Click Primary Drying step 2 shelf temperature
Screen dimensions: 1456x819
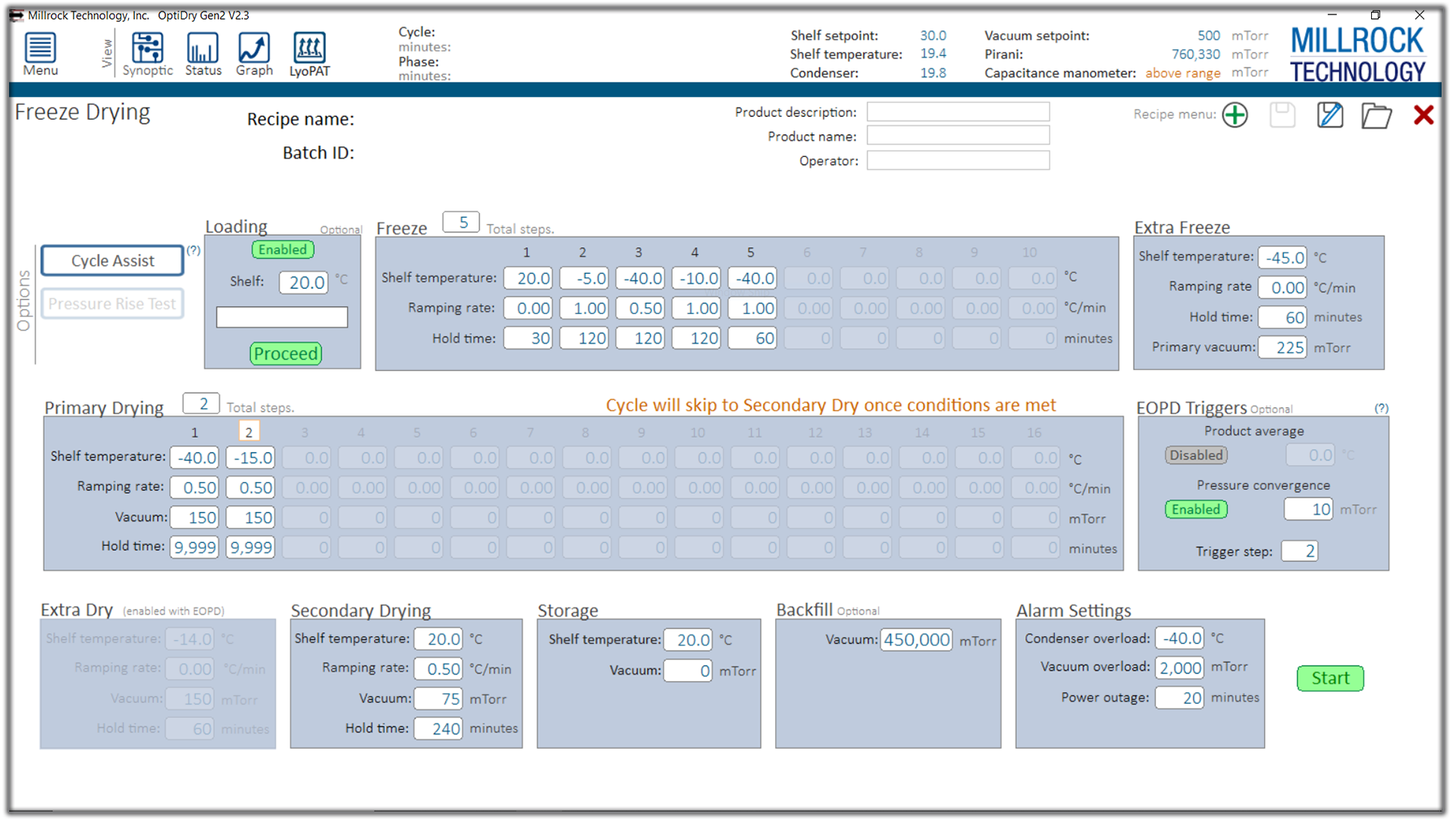[251, 457]
